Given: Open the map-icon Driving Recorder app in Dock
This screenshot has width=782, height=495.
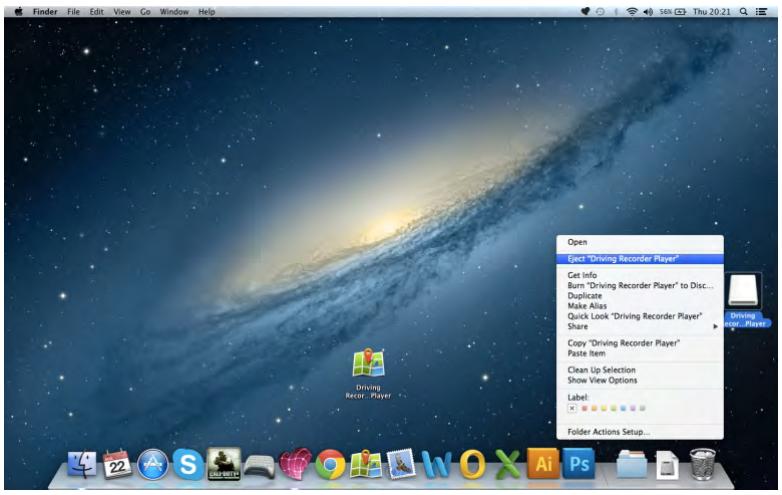Looking at the screenshot, I should [x=366, y=465].
